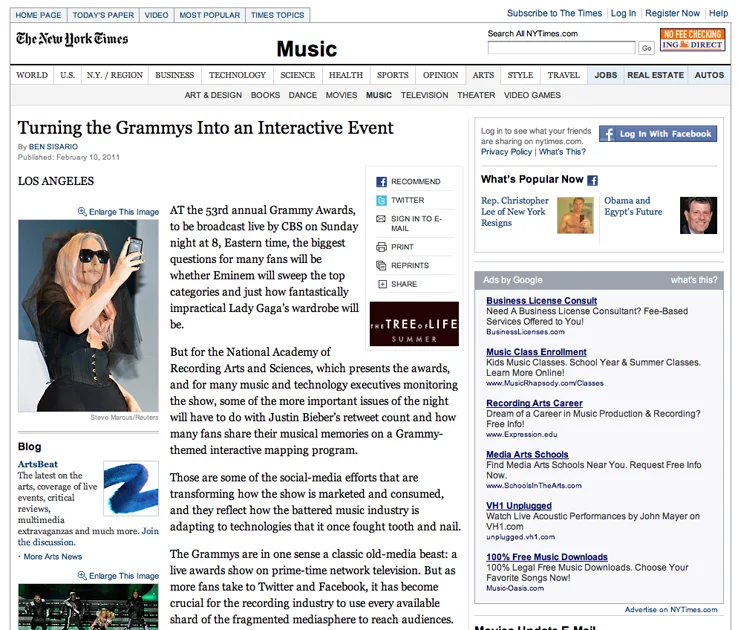The image size is (738, 630).
Task: Go to the Autos section
Action: [x=709, y=75]
